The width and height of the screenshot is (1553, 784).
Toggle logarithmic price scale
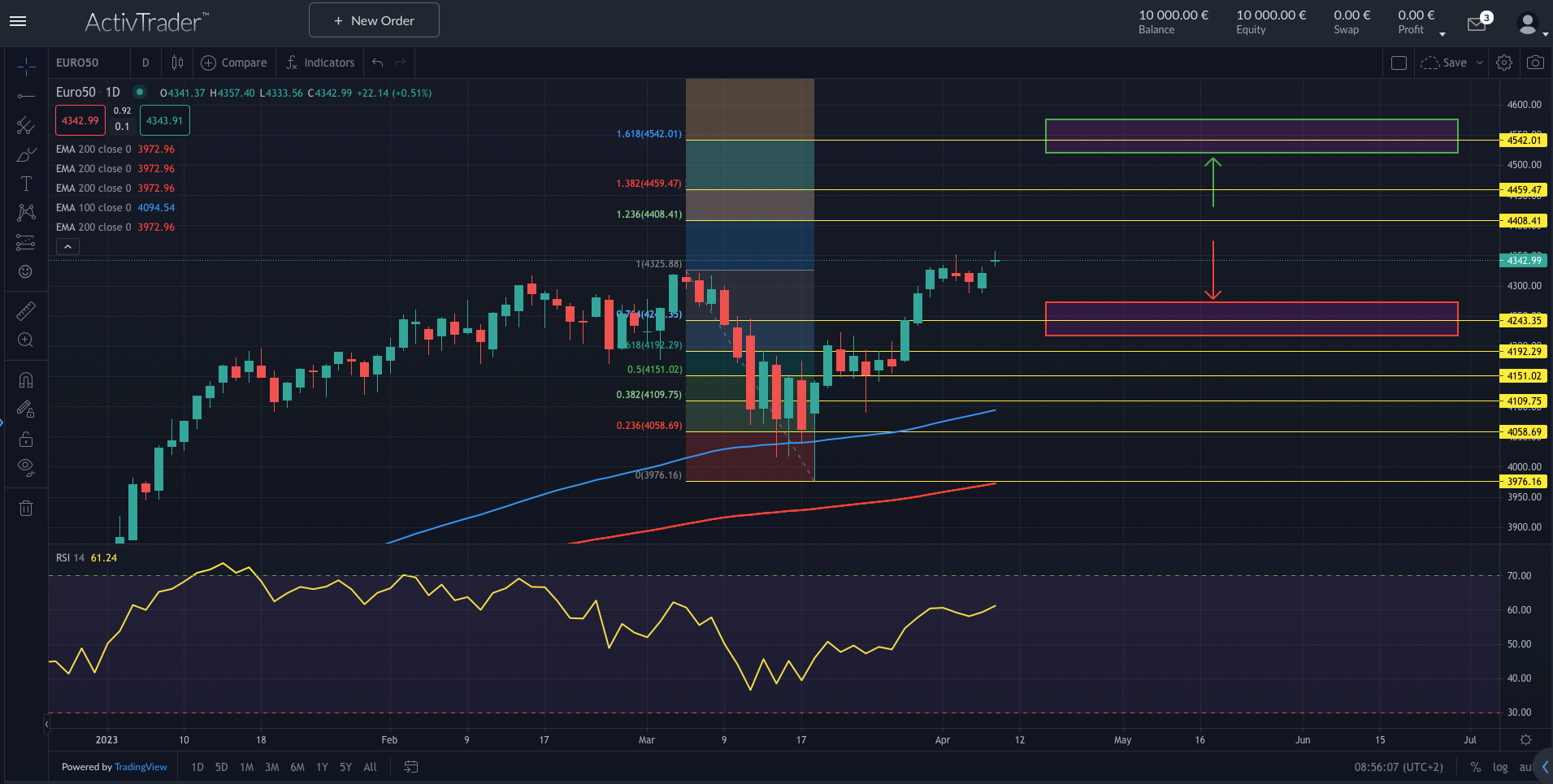pos(1499,767)
